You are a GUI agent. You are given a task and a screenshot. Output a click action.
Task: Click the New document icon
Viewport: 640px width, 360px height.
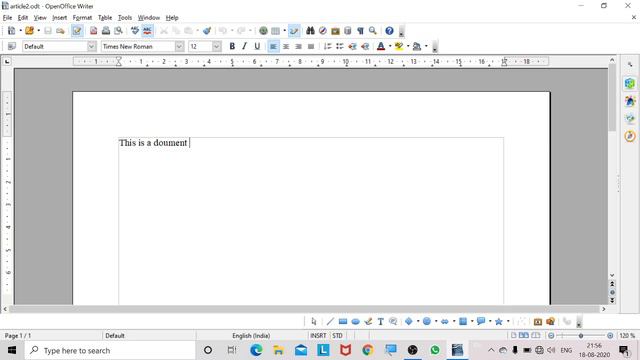coord(11,31)
